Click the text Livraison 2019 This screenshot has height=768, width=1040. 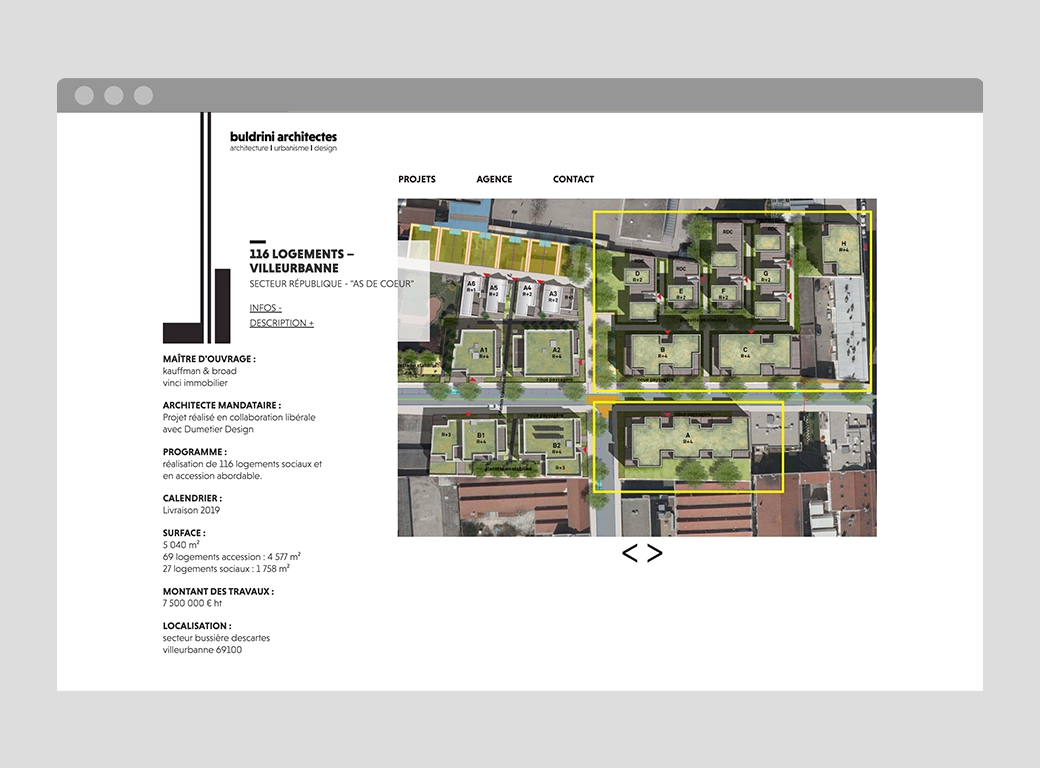(191, 510)
